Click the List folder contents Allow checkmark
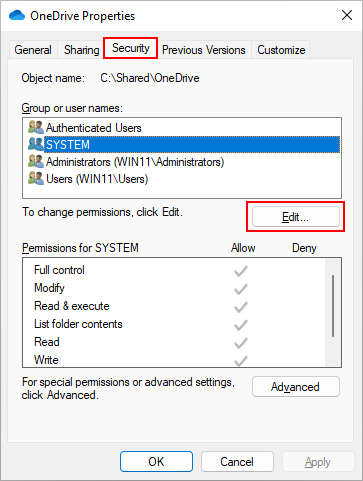This screenshot has height=481, width=363. click(x=240, y=325)
